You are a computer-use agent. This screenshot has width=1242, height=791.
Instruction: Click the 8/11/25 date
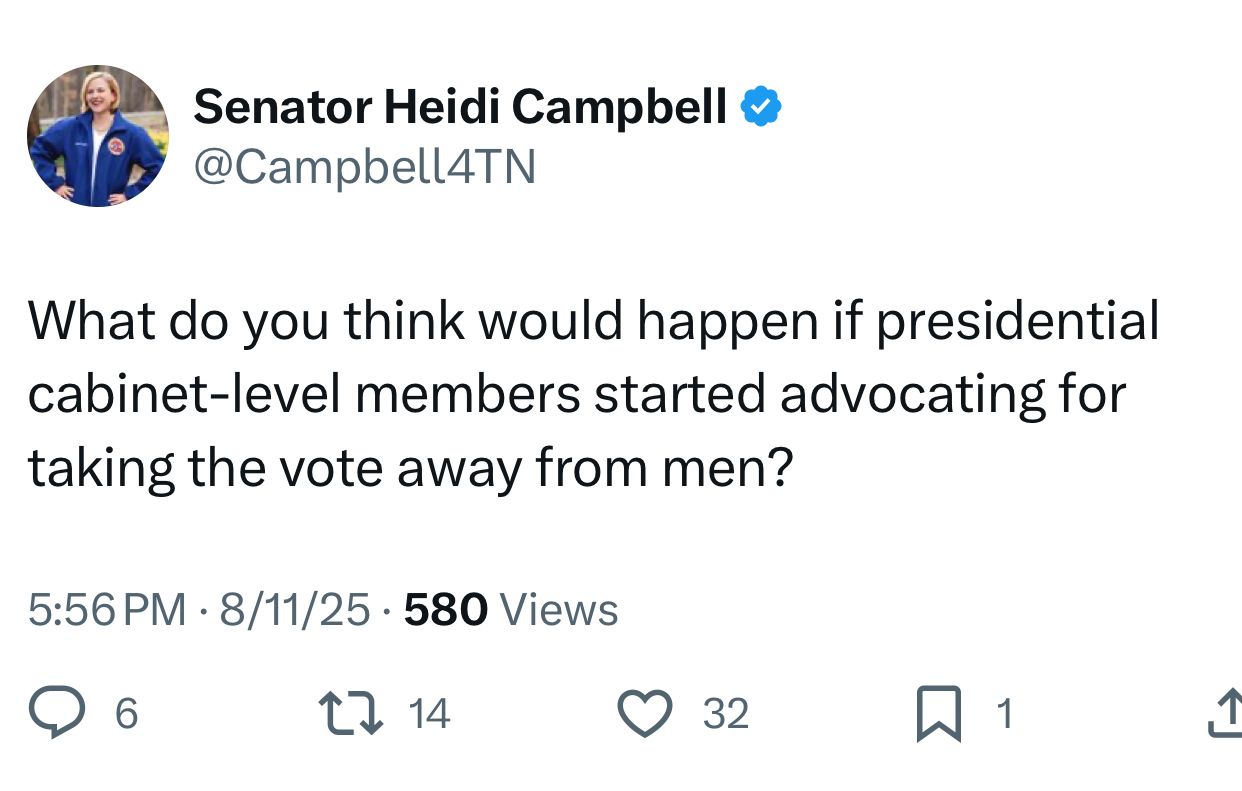click(294, 609)
